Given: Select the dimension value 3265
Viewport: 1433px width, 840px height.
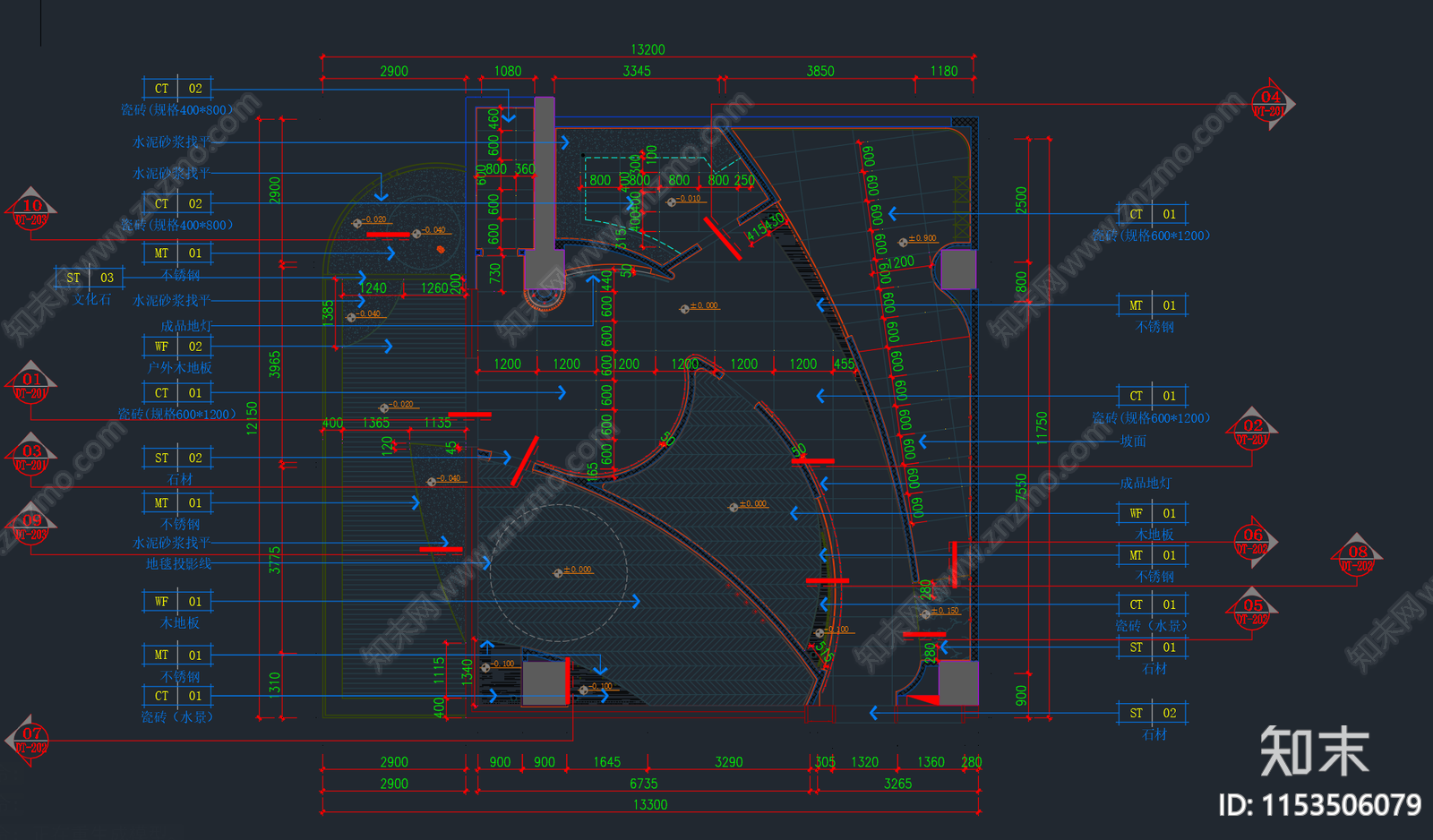Looking at the screenshot, I should point(897,784).
